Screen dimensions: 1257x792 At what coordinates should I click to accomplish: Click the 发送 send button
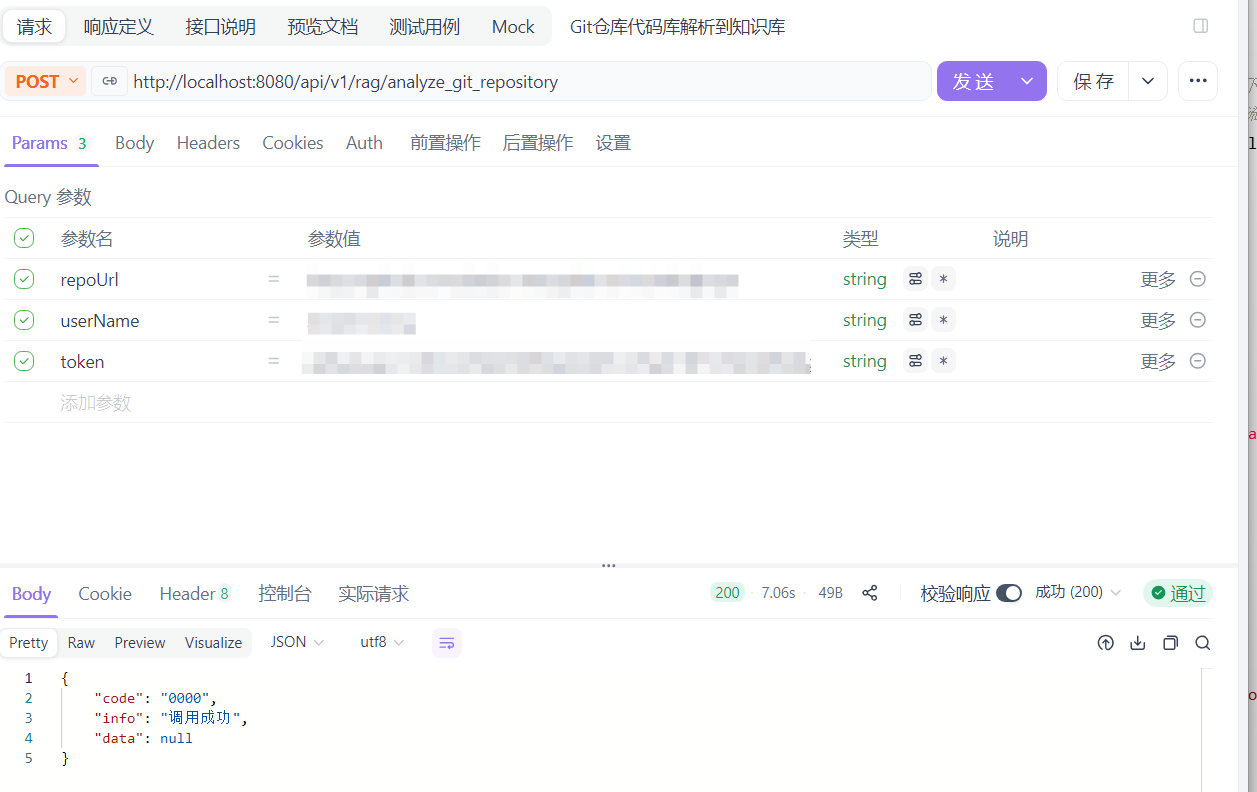pos(973,81)
